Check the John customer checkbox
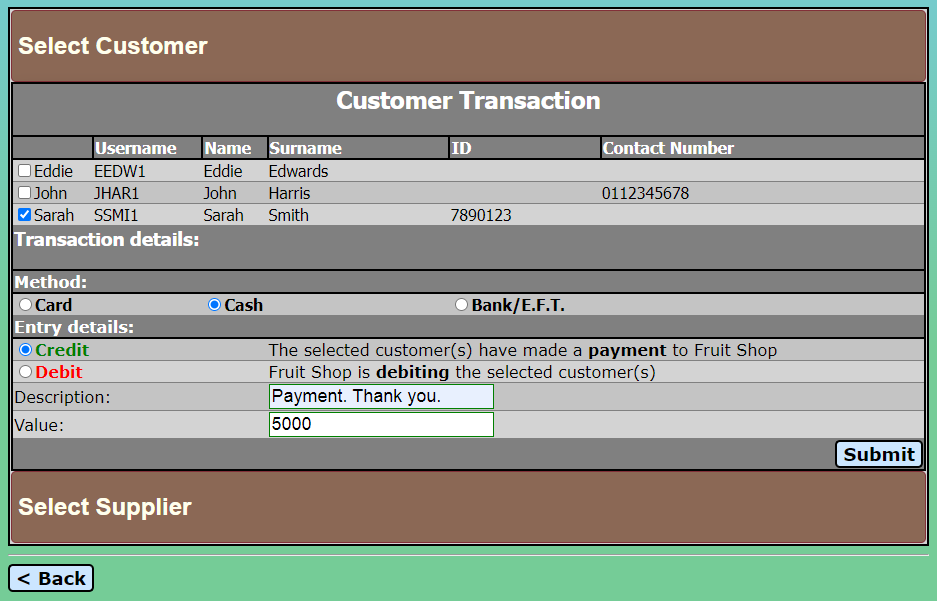This screenshot has width=937, height=601. 24,192
